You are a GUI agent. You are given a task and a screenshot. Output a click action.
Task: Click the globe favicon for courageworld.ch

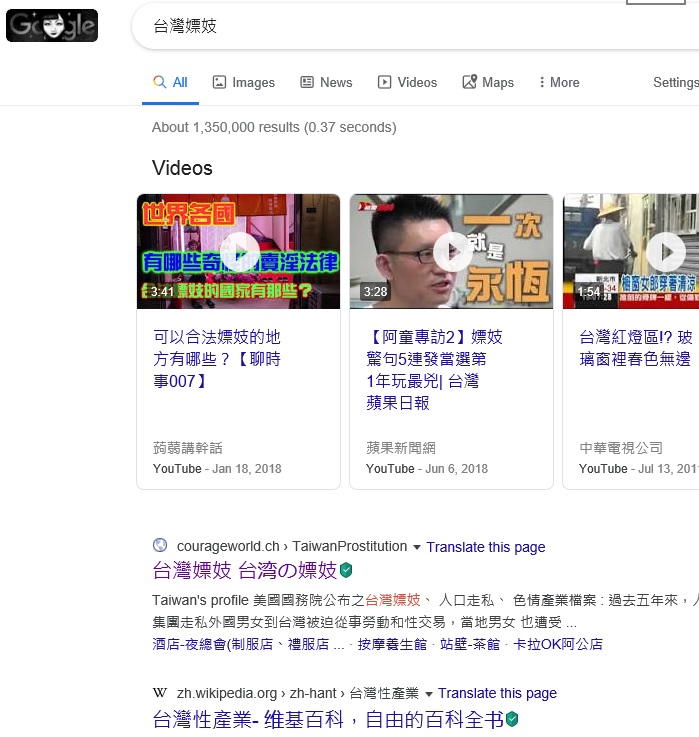point(160,546)
